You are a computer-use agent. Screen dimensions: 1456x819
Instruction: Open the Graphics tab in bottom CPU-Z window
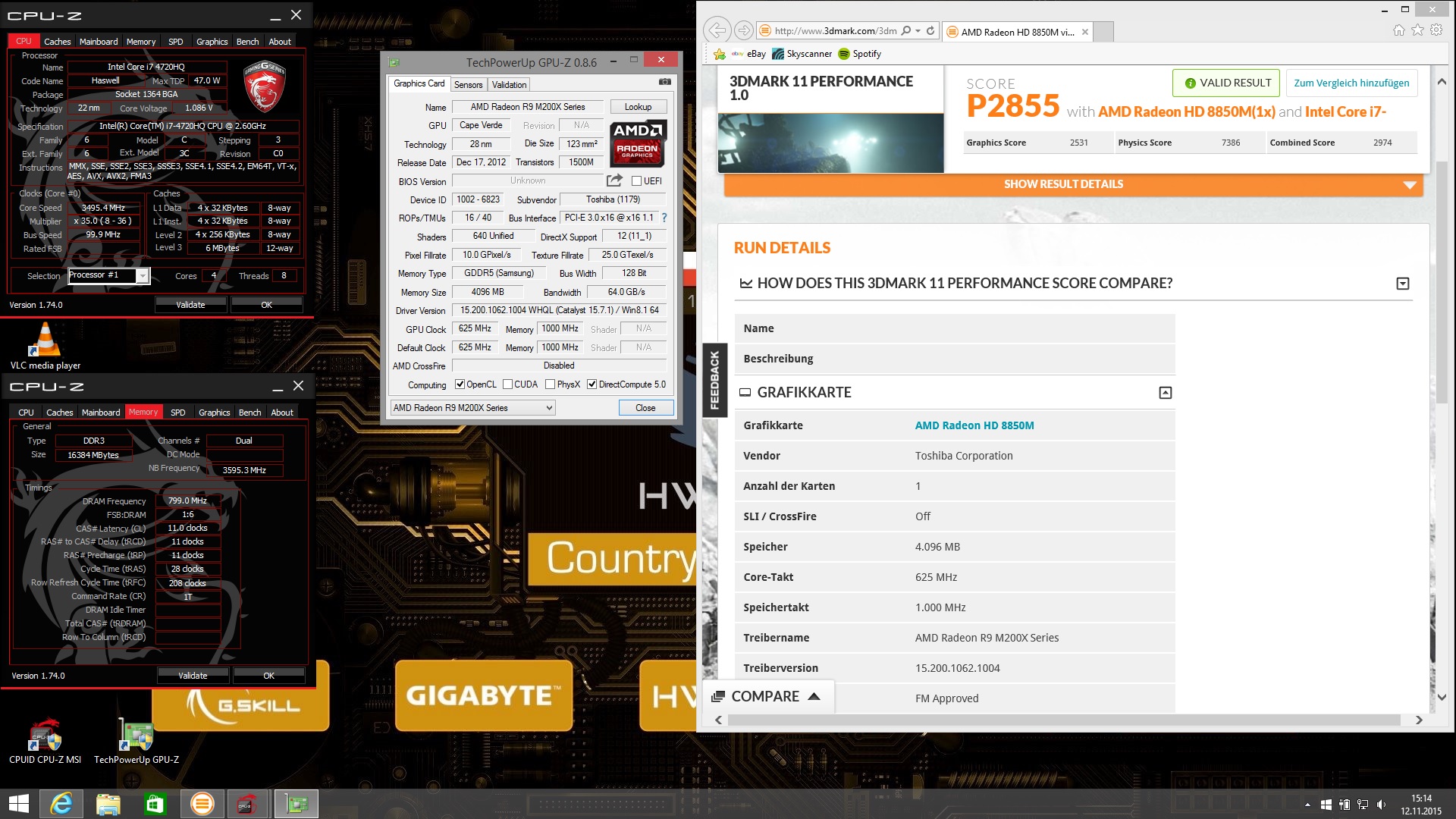(214, 413)
